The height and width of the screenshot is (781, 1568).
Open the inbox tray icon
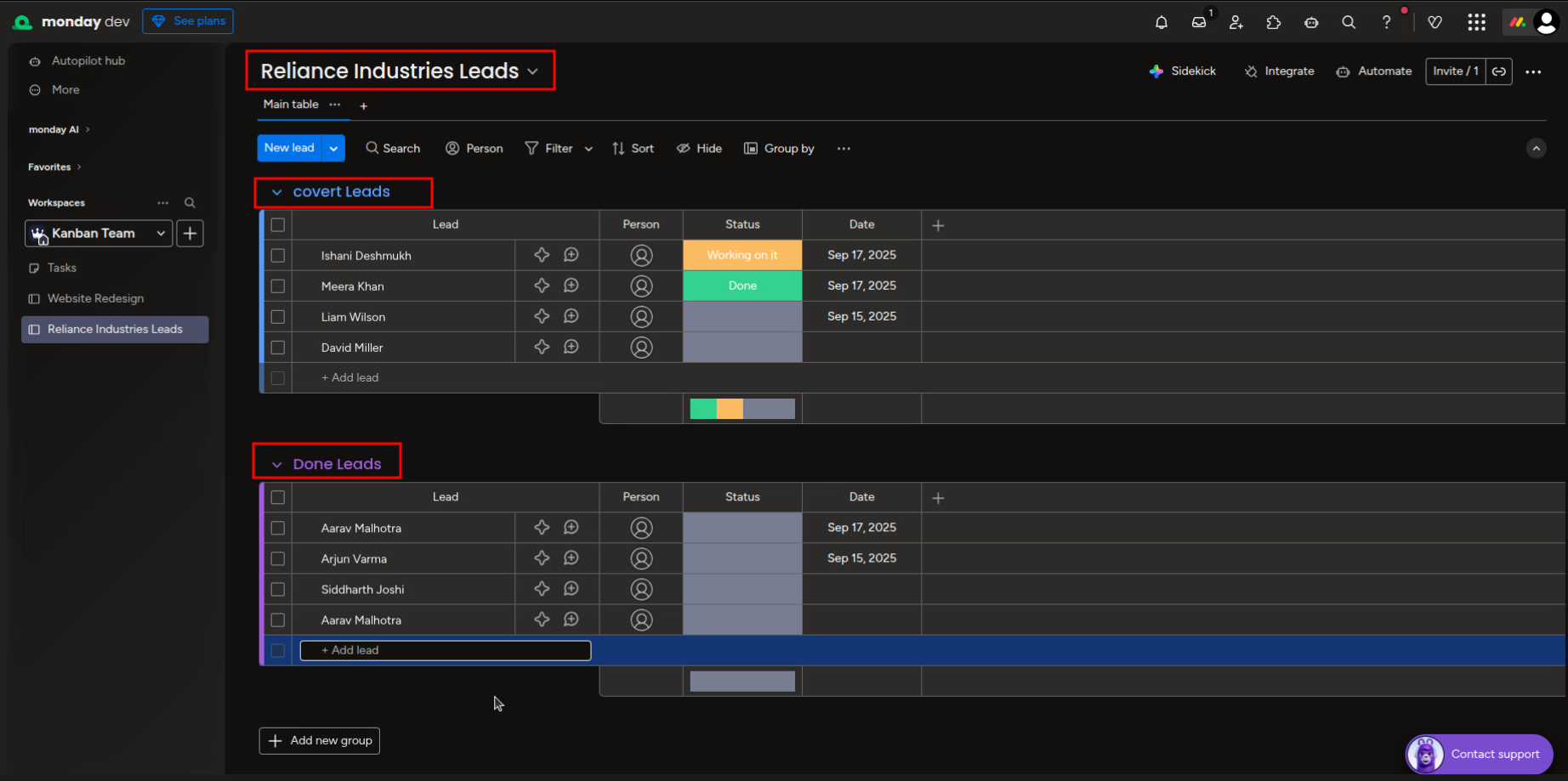1199,22
